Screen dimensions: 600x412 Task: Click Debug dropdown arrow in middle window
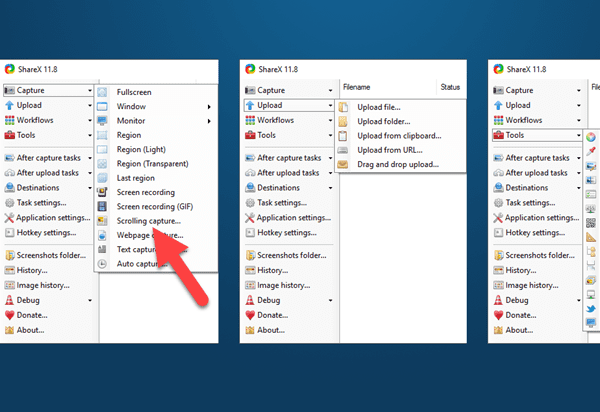[330, 301]
